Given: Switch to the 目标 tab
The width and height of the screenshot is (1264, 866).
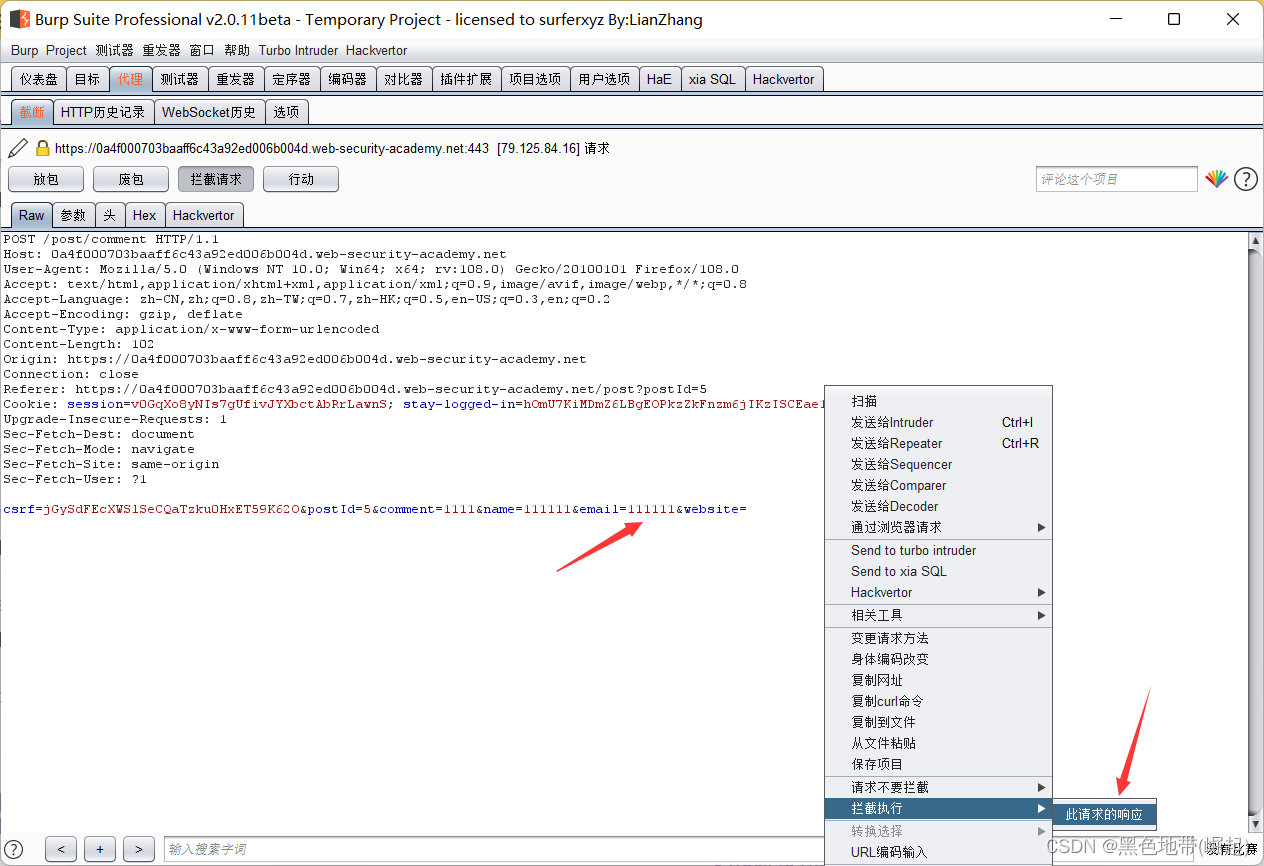Looking at the screenshot, I should (x=87, y=79).
